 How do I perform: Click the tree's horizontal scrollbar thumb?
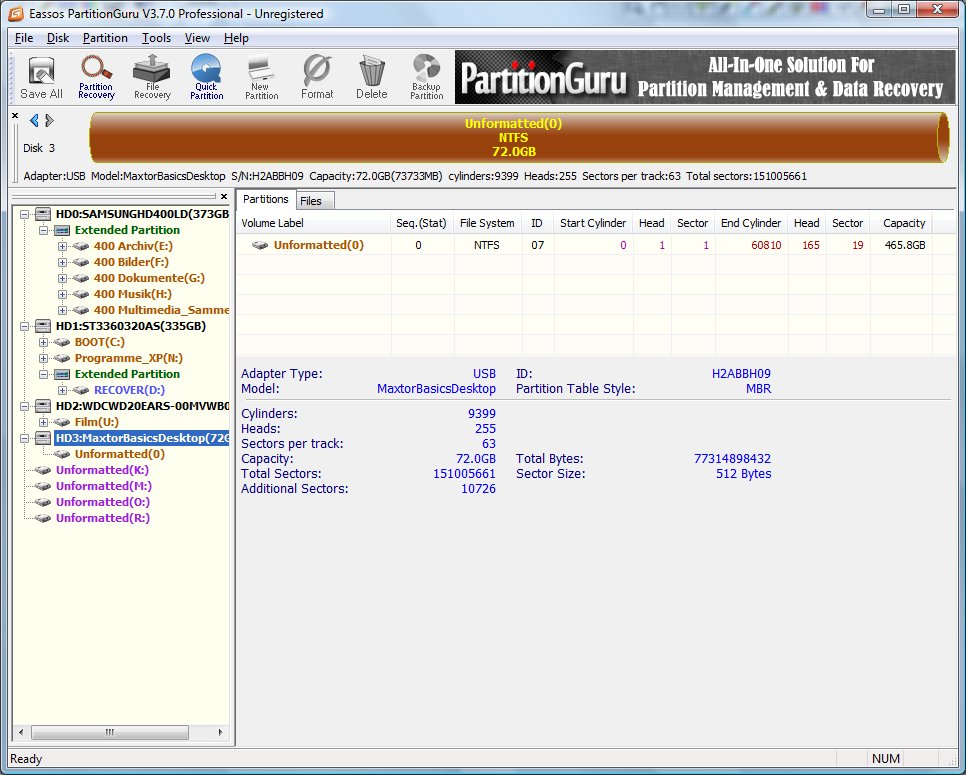click(110, 732)
